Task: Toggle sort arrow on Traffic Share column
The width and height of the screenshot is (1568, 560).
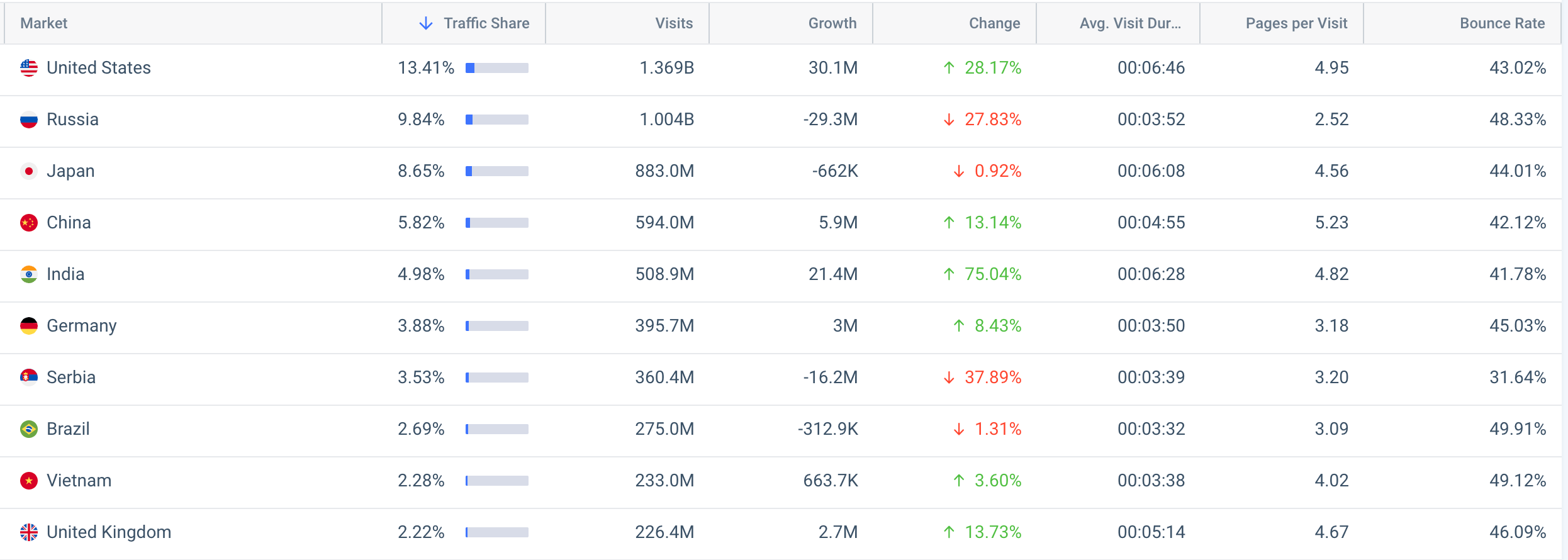Action: [x=426, y=23]
